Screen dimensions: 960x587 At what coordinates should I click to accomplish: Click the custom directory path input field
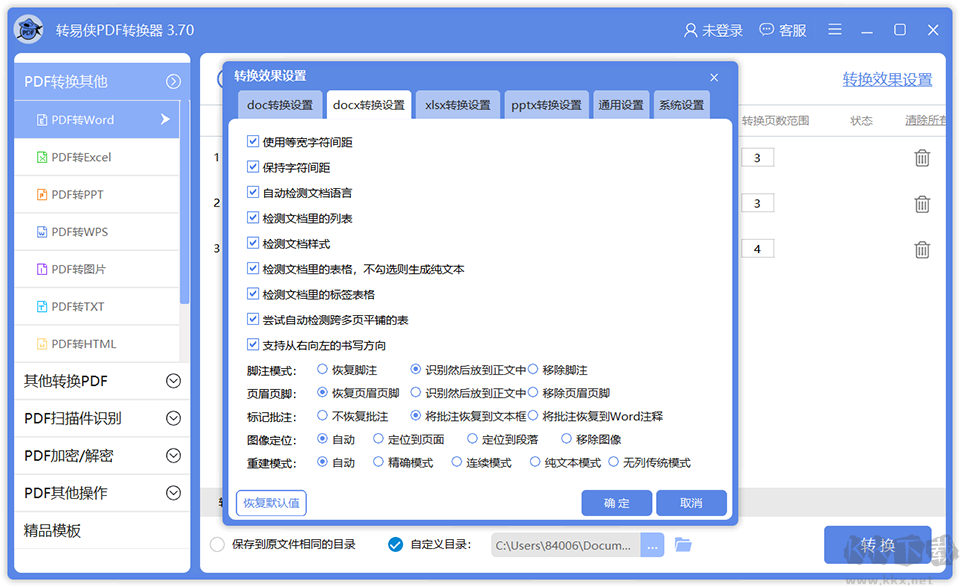[x=567, y=545]
